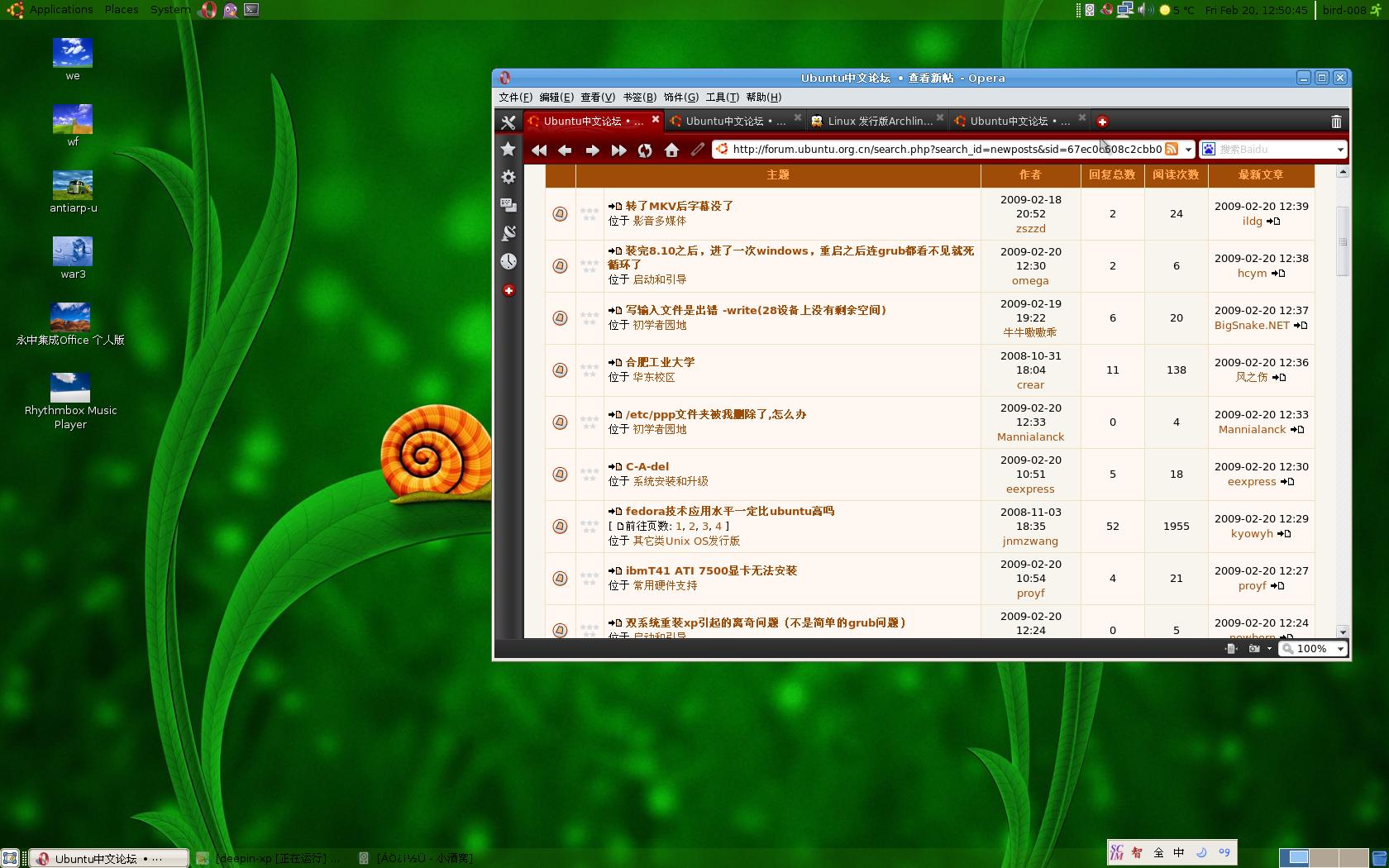The width and height of the screenshot is (1389, 868).
Task: Open a new tab with the plus button
Action: [x=1102, y=122]
